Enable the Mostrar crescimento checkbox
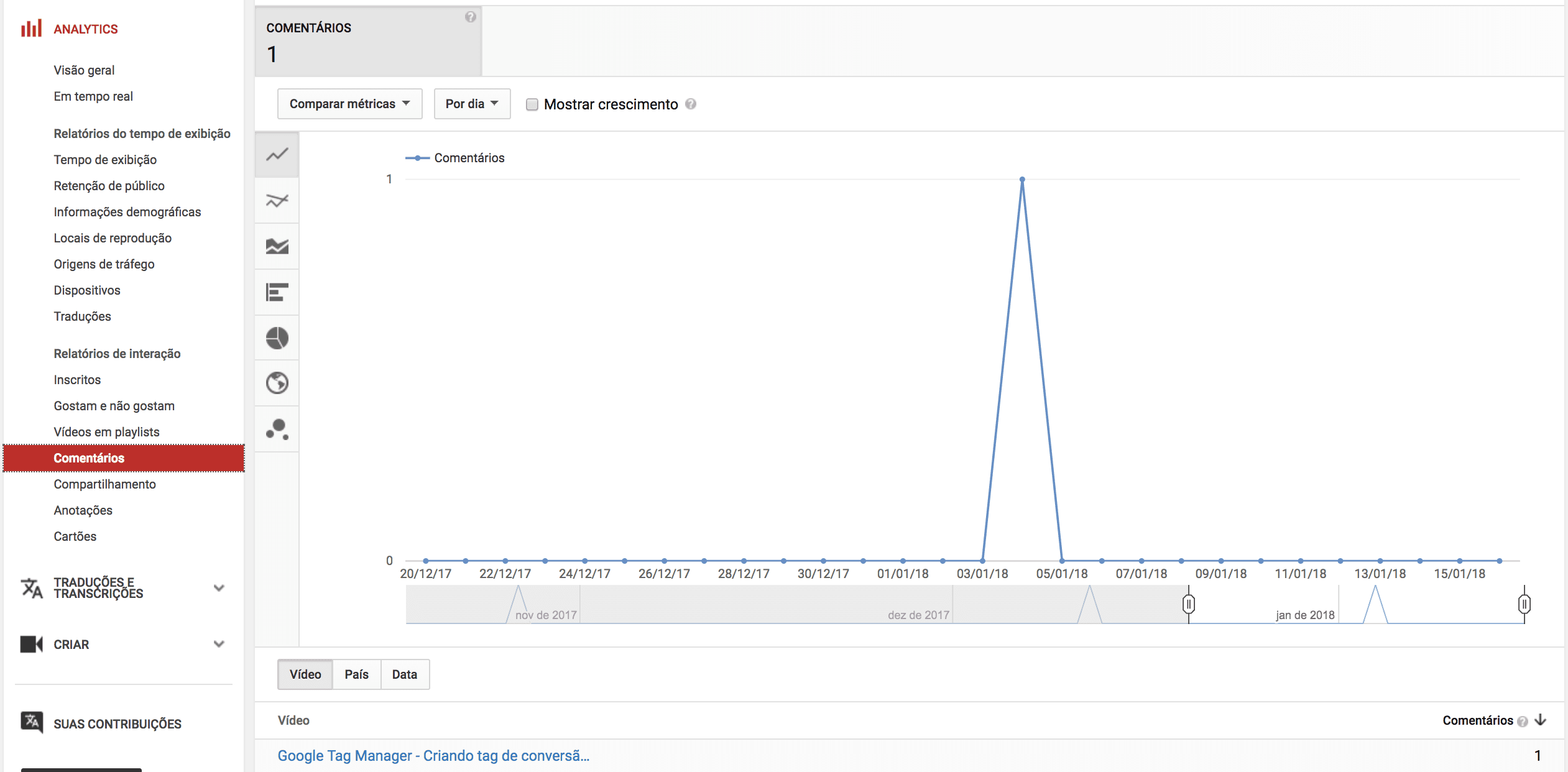This screenshot has height=772, width=1568. click(532, 104)
